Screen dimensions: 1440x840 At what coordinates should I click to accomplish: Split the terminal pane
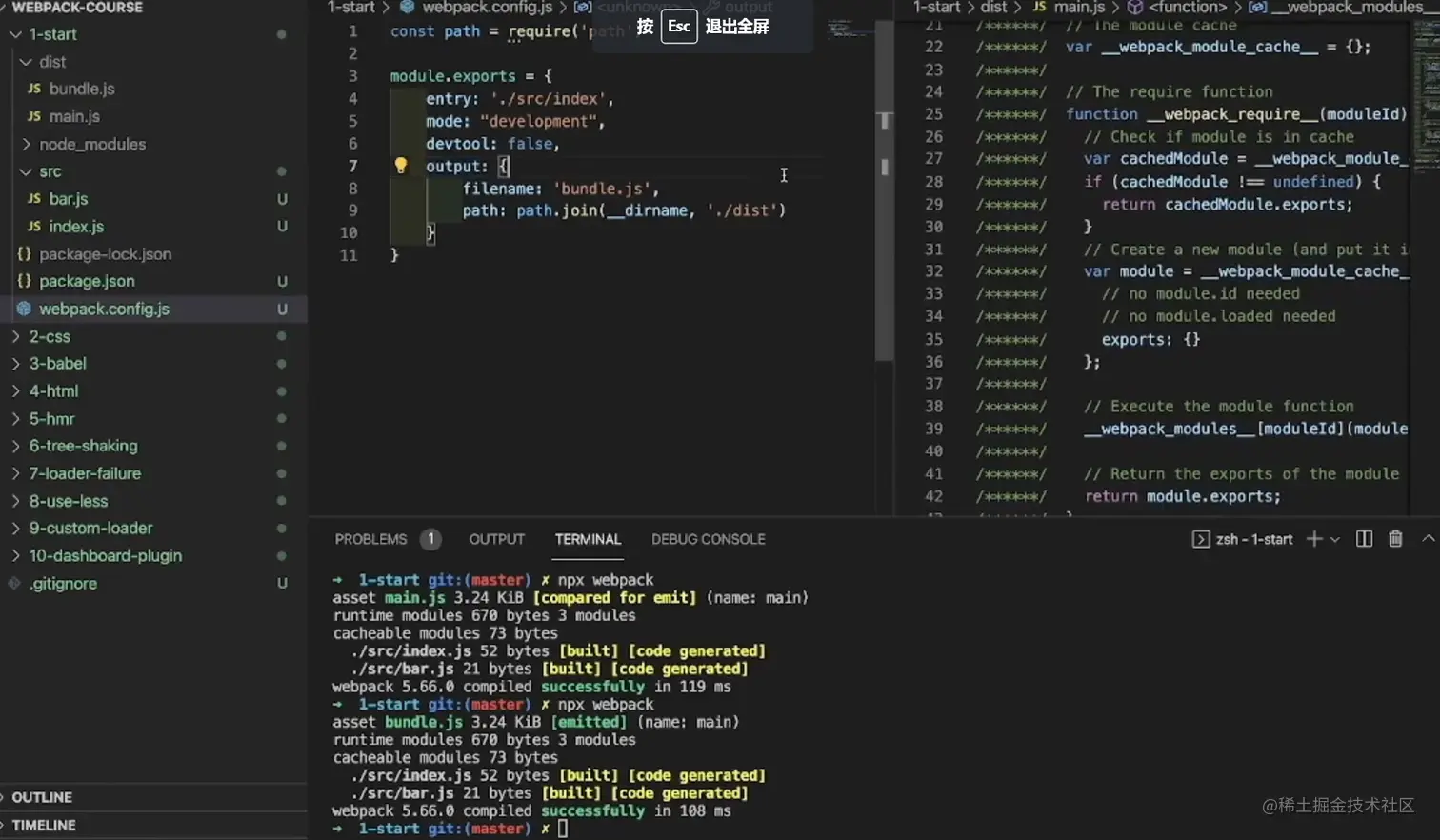(1364, 539)
